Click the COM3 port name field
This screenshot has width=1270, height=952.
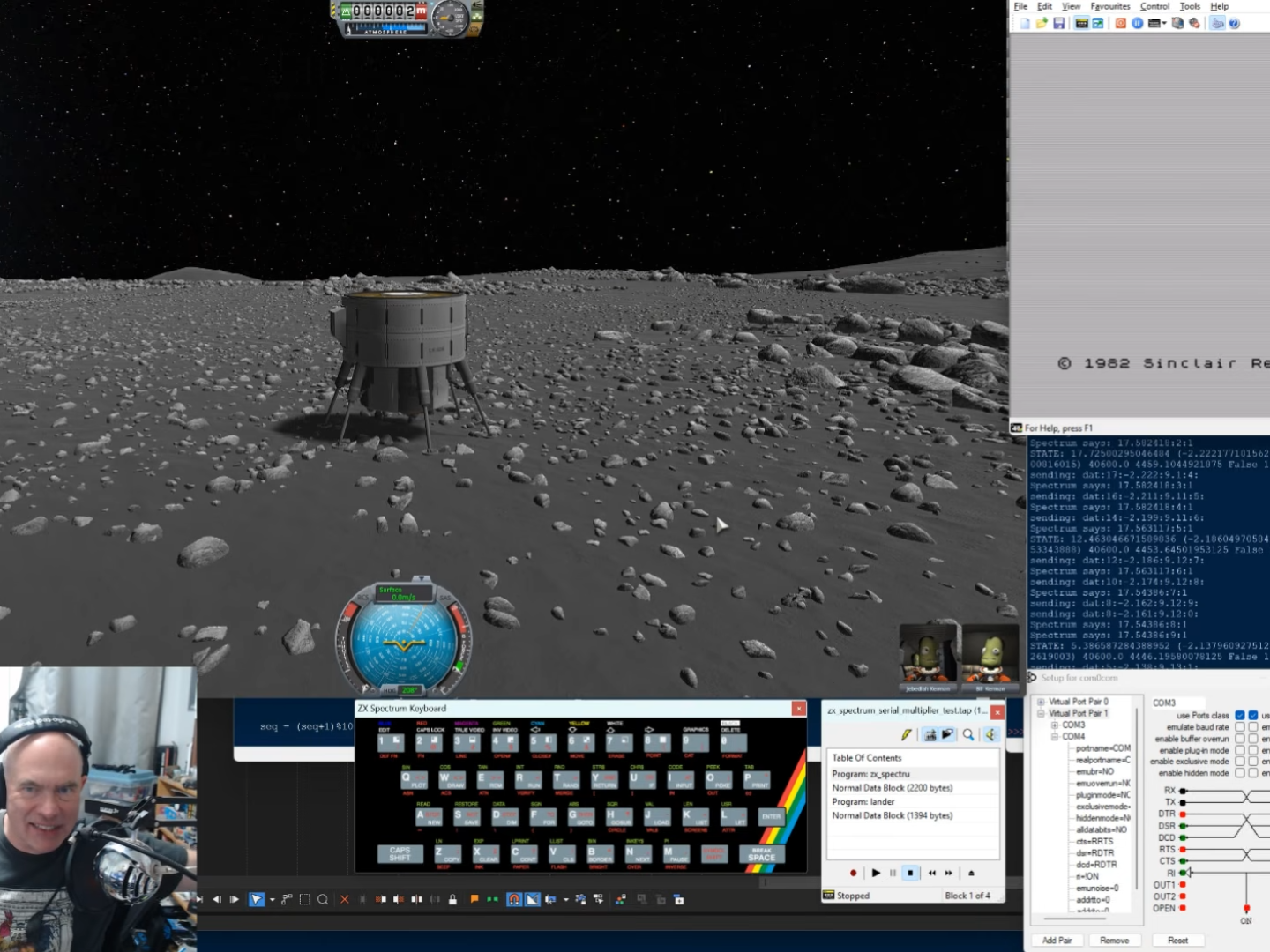coord(1177,703)
